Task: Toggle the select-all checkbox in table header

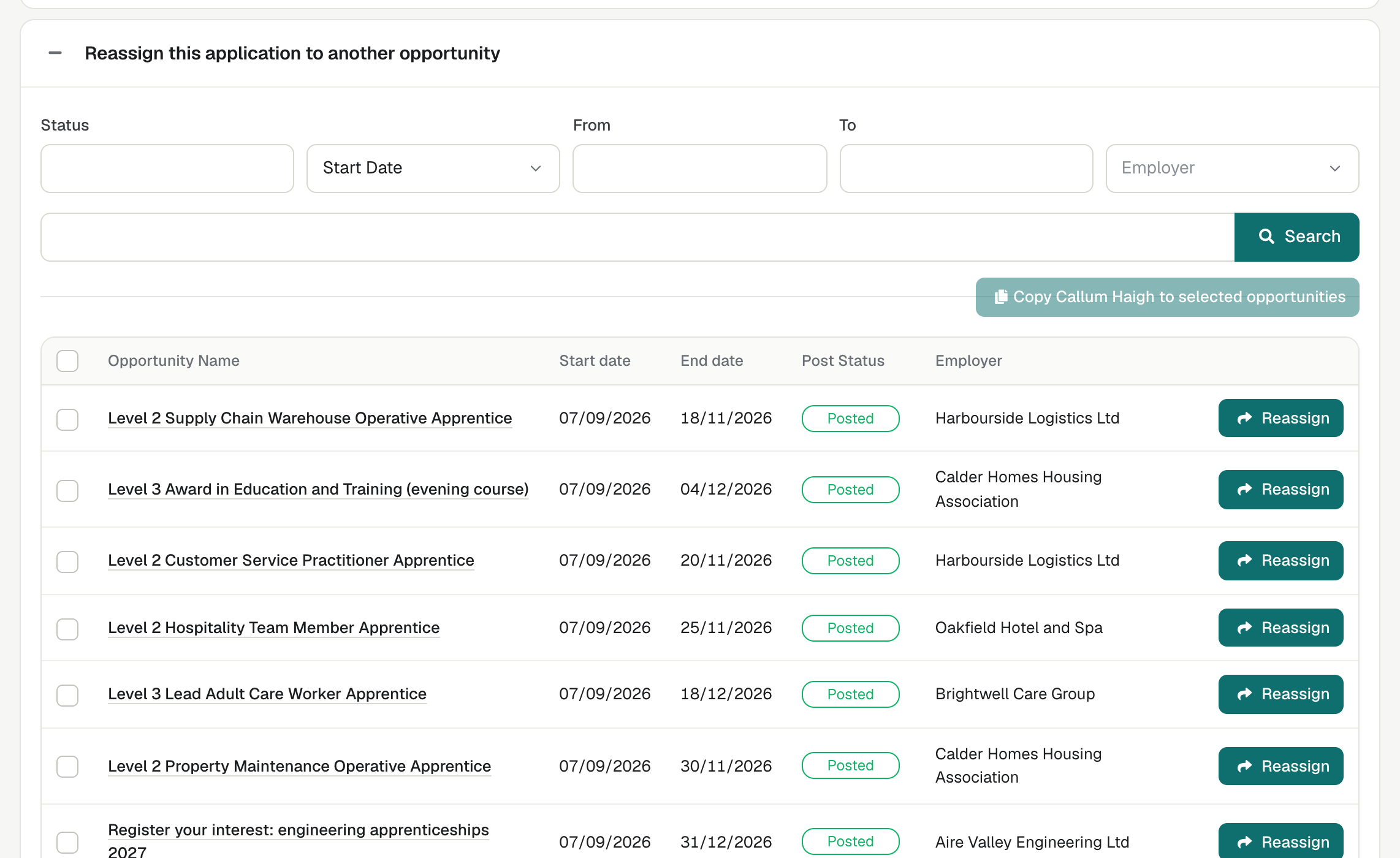Action: click(x=67, y=361)
